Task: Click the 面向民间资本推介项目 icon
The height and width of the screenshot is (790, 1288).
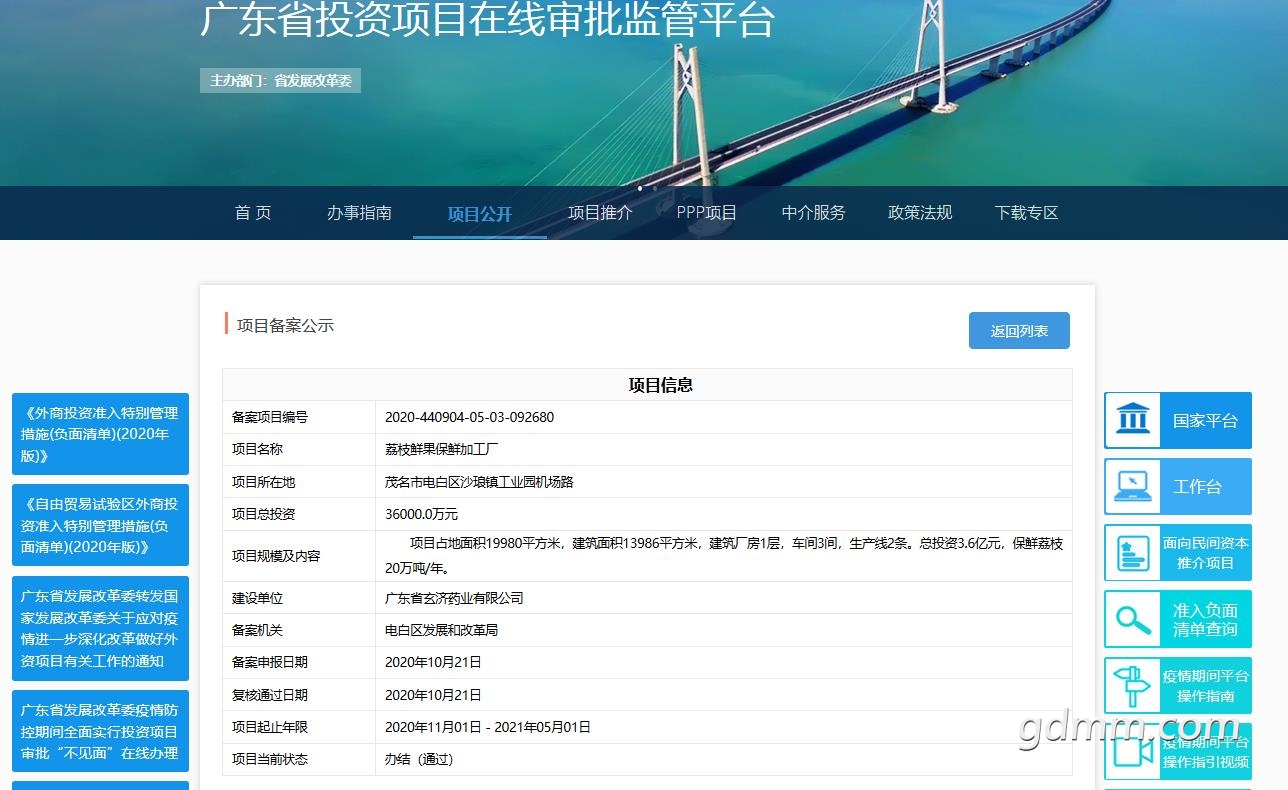Action: [x=1132, y=553]
